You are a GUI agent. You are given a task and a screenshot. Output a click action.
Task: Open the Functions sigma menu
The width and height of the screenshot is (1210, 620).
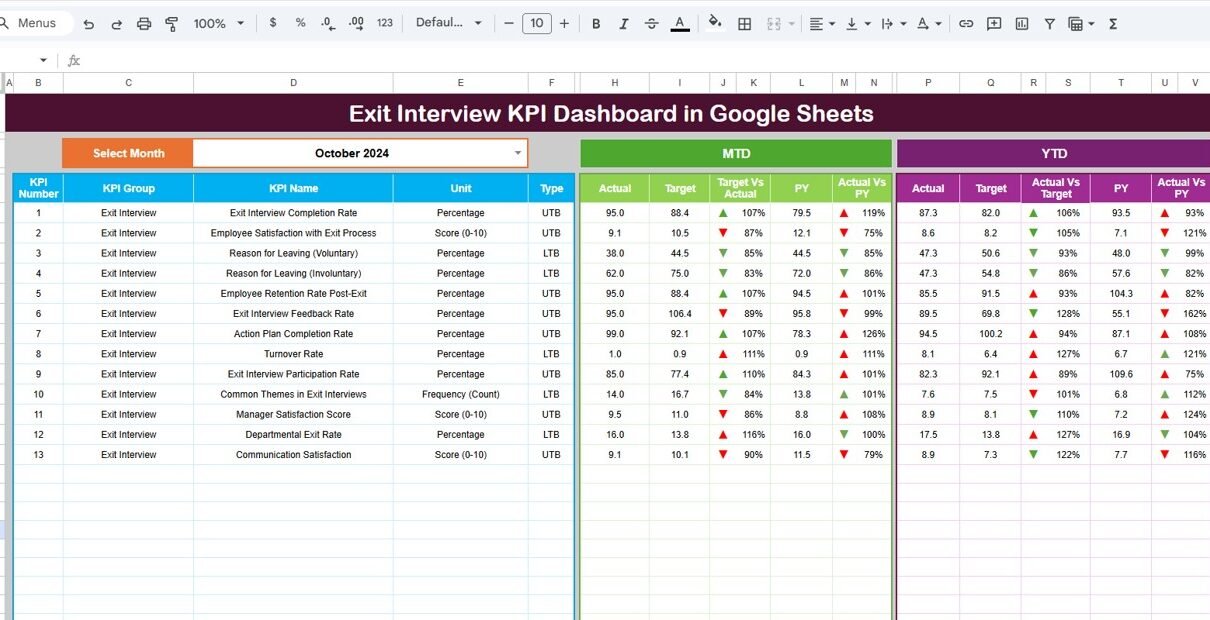point(1113,23)
